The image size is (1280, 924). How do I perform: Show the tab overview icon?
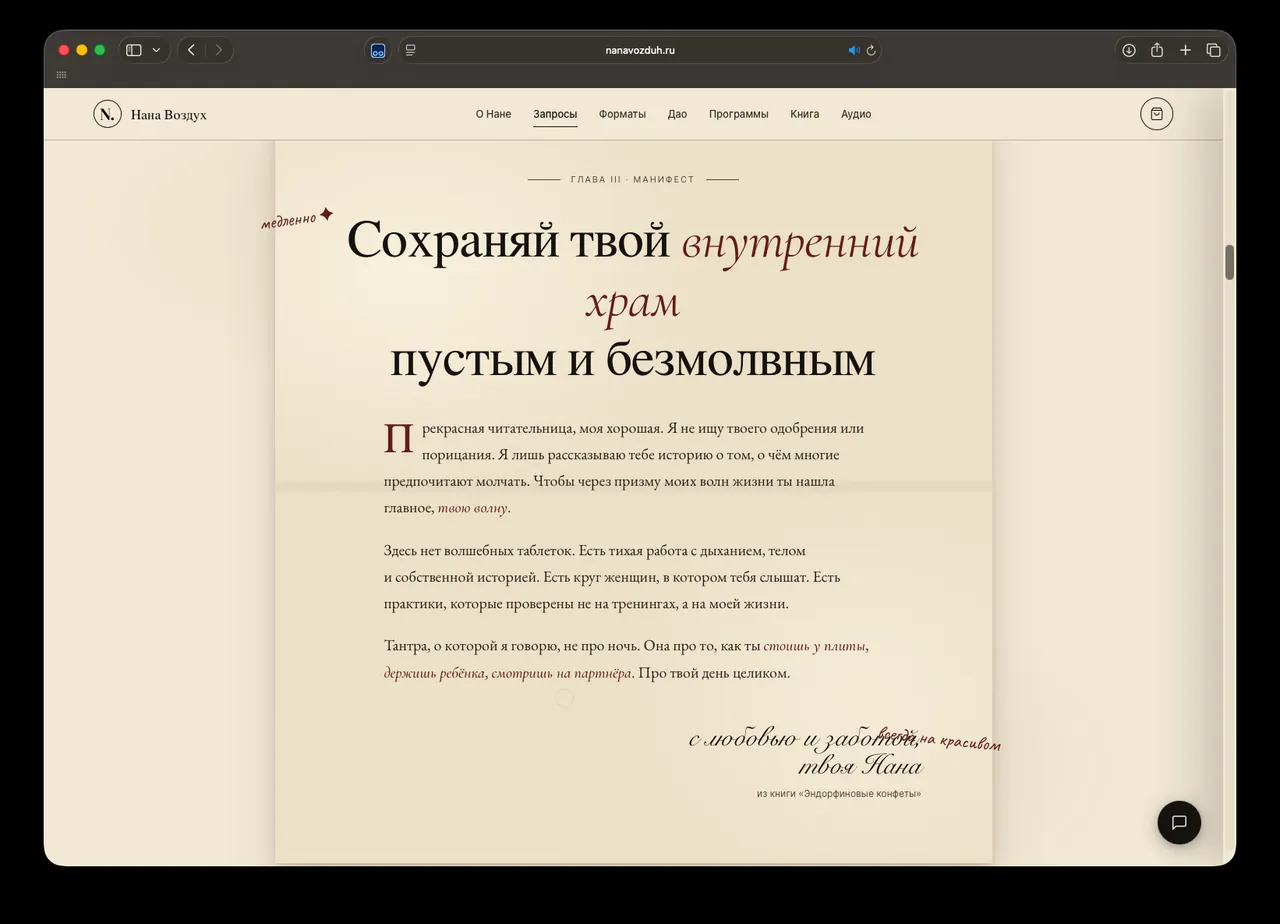[1213, 50]
